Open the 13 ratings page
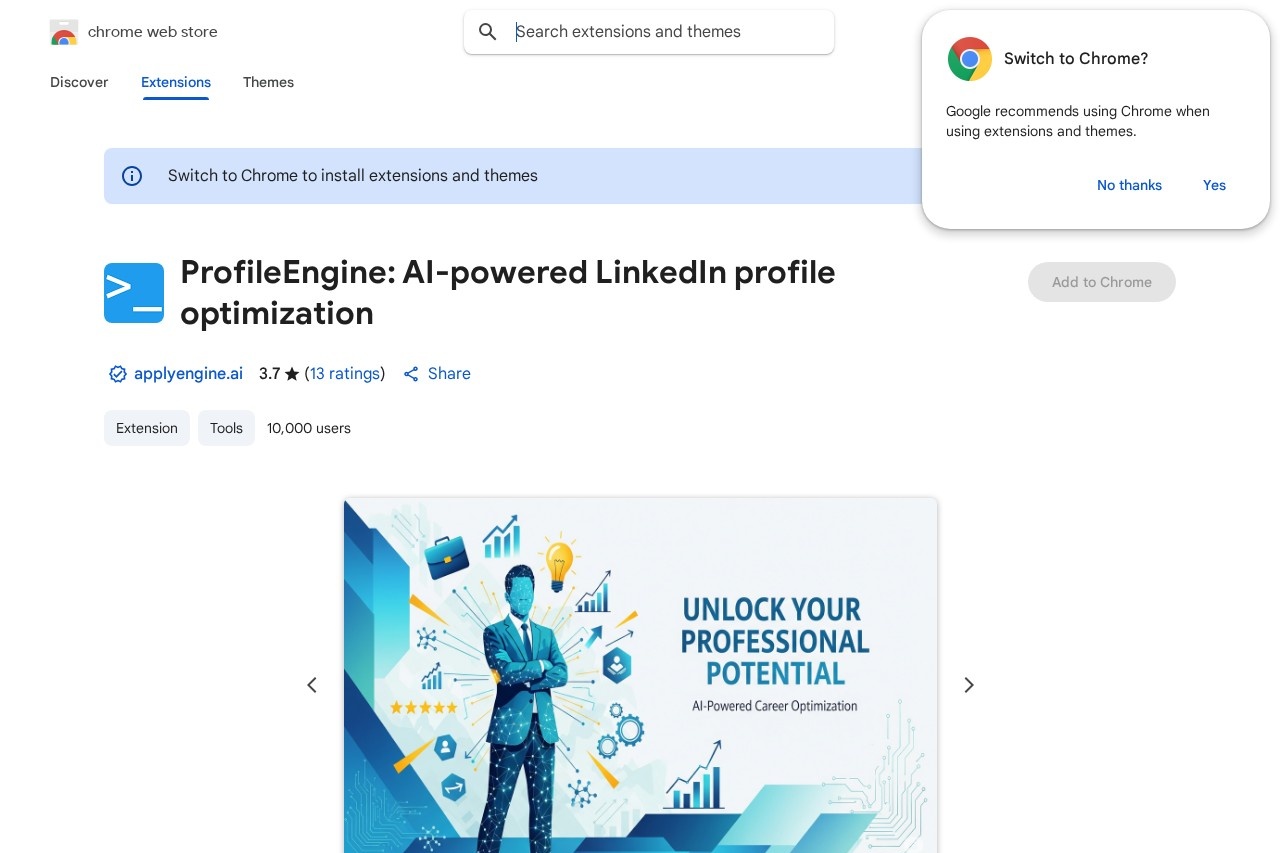The height and width of the screenshot is (853, 1280). coord(344,373)
